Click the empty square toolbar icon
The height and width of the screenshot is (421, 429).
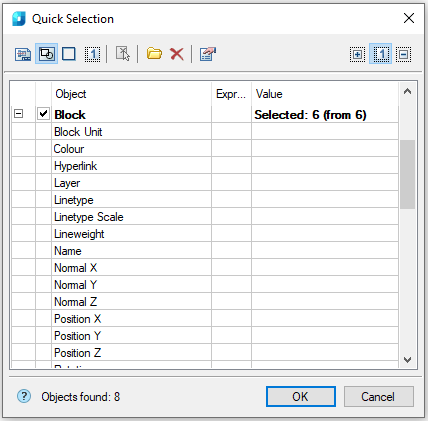coord(69,54)
